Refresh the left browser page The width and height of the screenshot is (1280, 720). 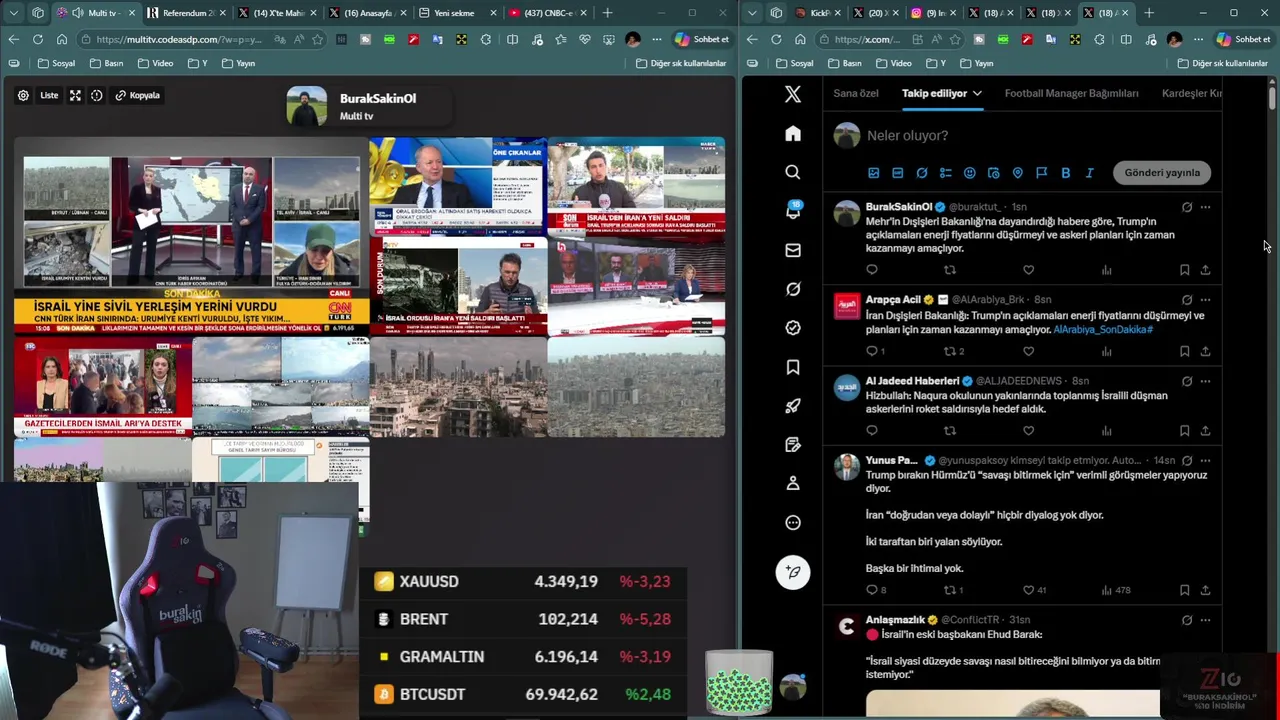(x=37, y=39)
